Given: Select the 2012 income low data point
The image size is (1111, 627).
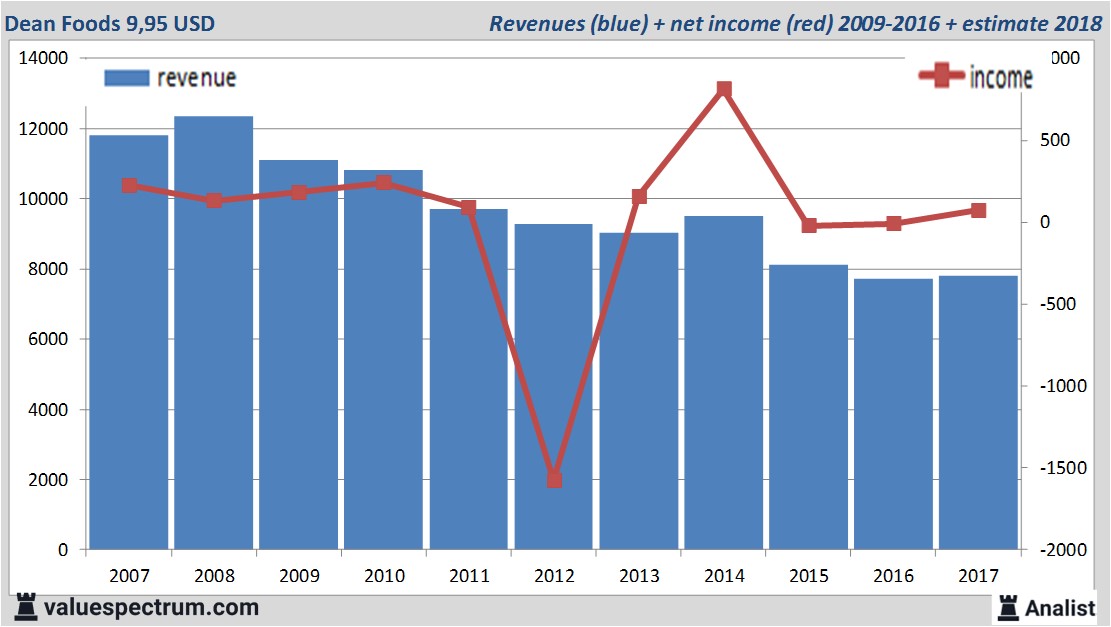Looking at the screenshot, I should [555, 480].
